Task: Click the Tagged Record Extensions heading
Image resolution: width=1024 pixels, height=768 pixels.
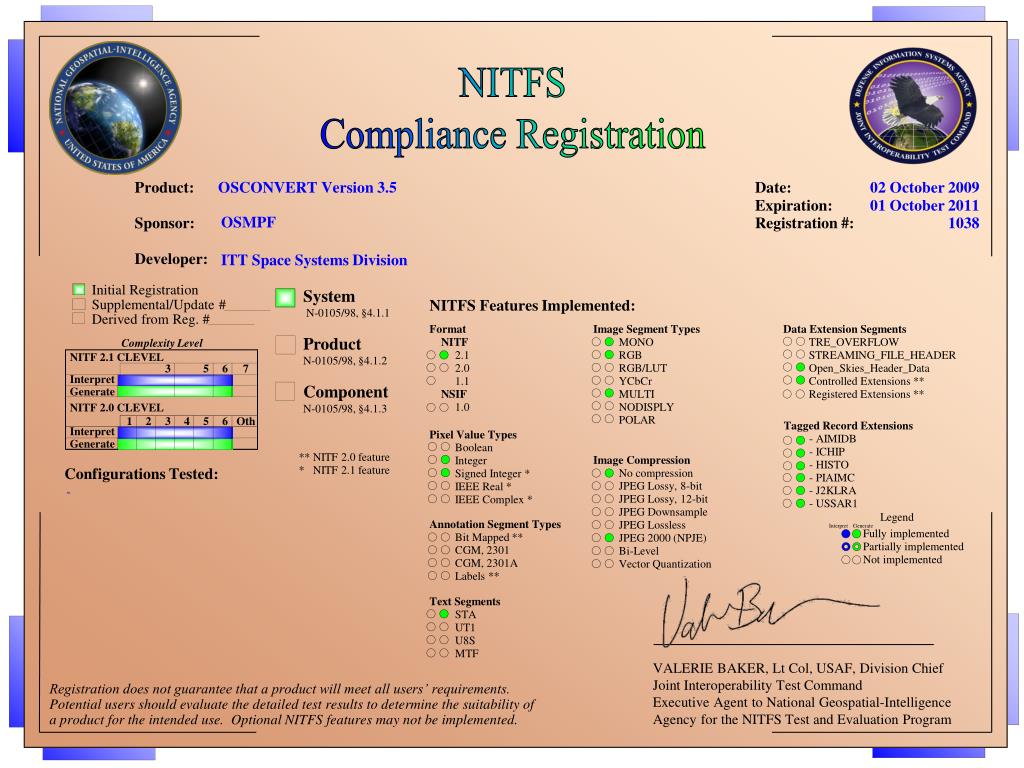Action: pos(848,426)
